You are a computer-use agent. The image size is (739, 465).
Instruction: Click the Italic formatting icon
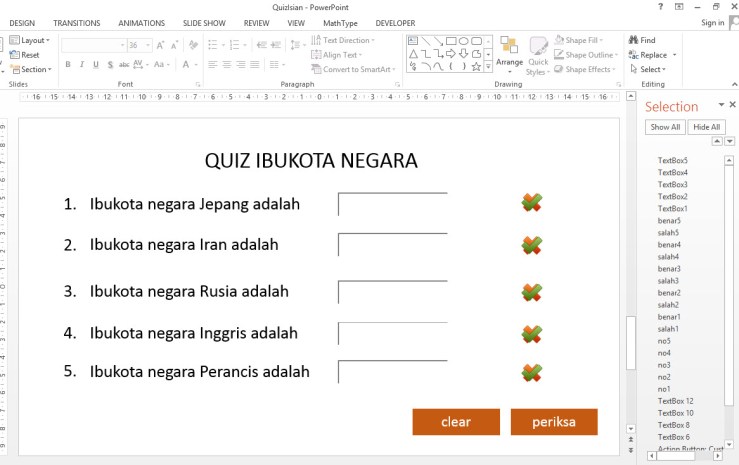[x=82, y=65]
